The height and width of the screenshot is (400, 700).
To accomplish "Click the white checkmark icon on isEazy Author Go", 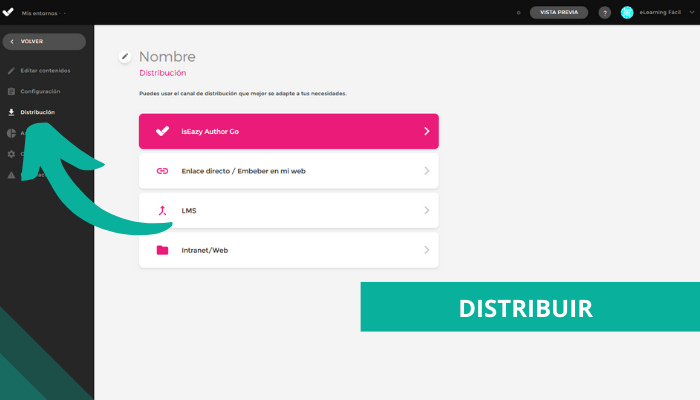I will [162, 131].
